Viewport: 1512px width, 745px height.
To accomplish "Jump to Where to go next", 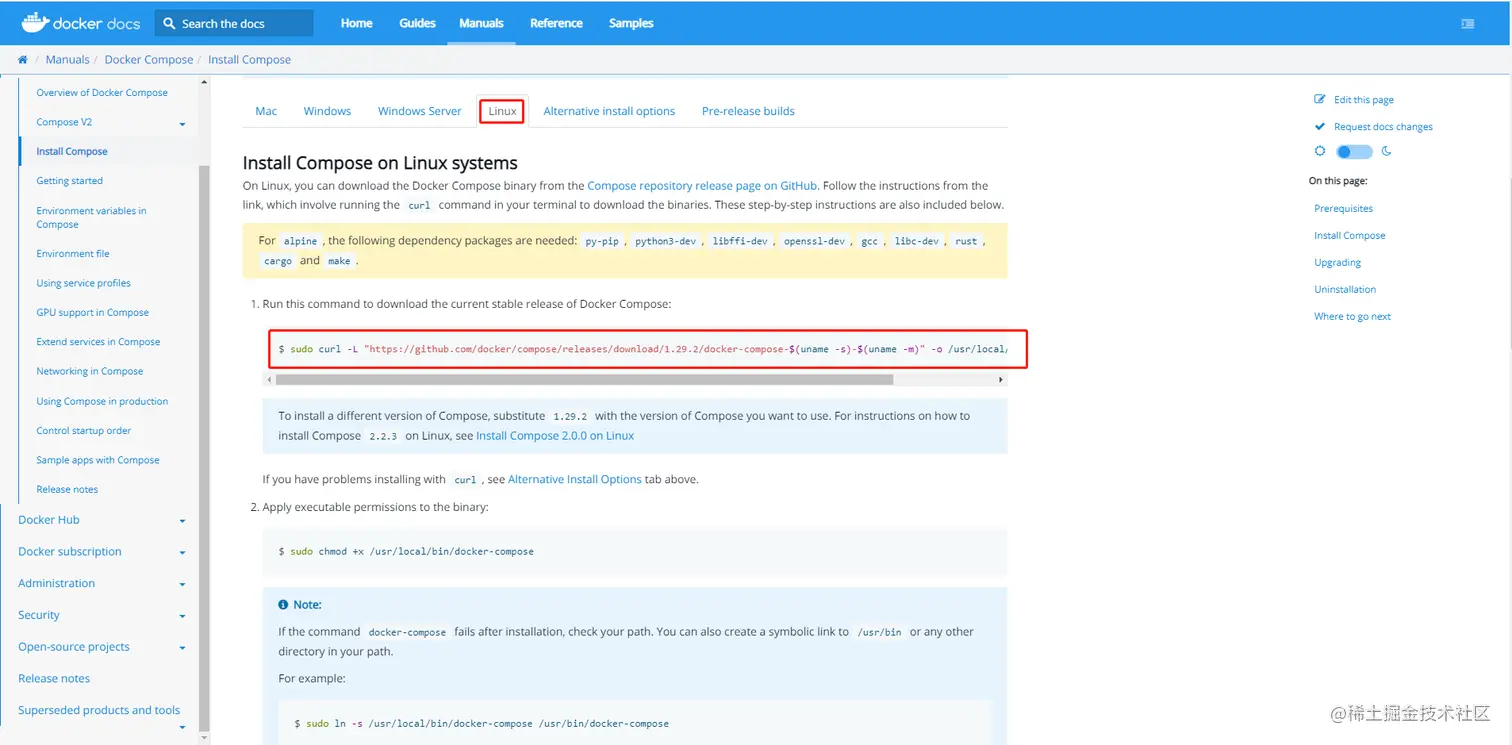I will [x=1352, y=317].
